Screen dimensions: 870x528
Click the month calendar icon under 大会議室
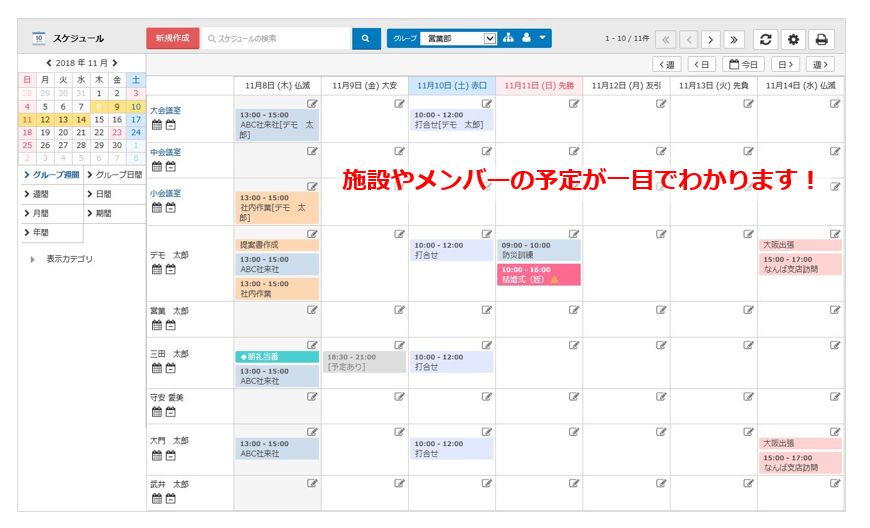[x=156, y=125]
